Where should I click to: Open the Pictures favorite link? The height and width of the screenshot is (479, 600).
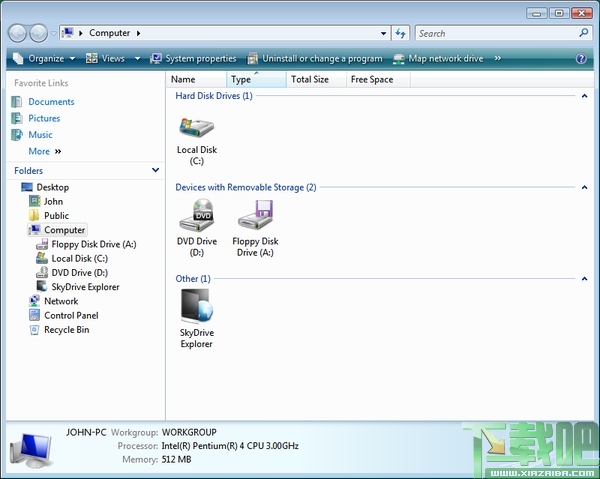[44, 118]
